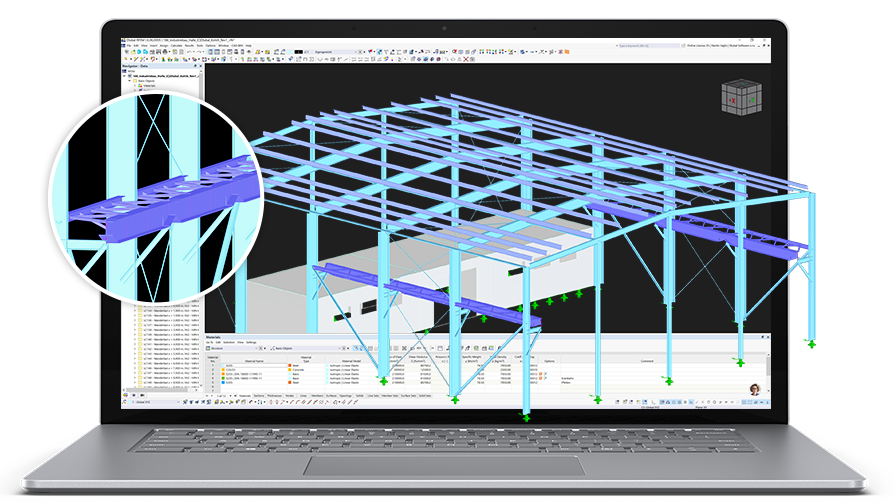Click the print icon in toolbar

point(165,52)
